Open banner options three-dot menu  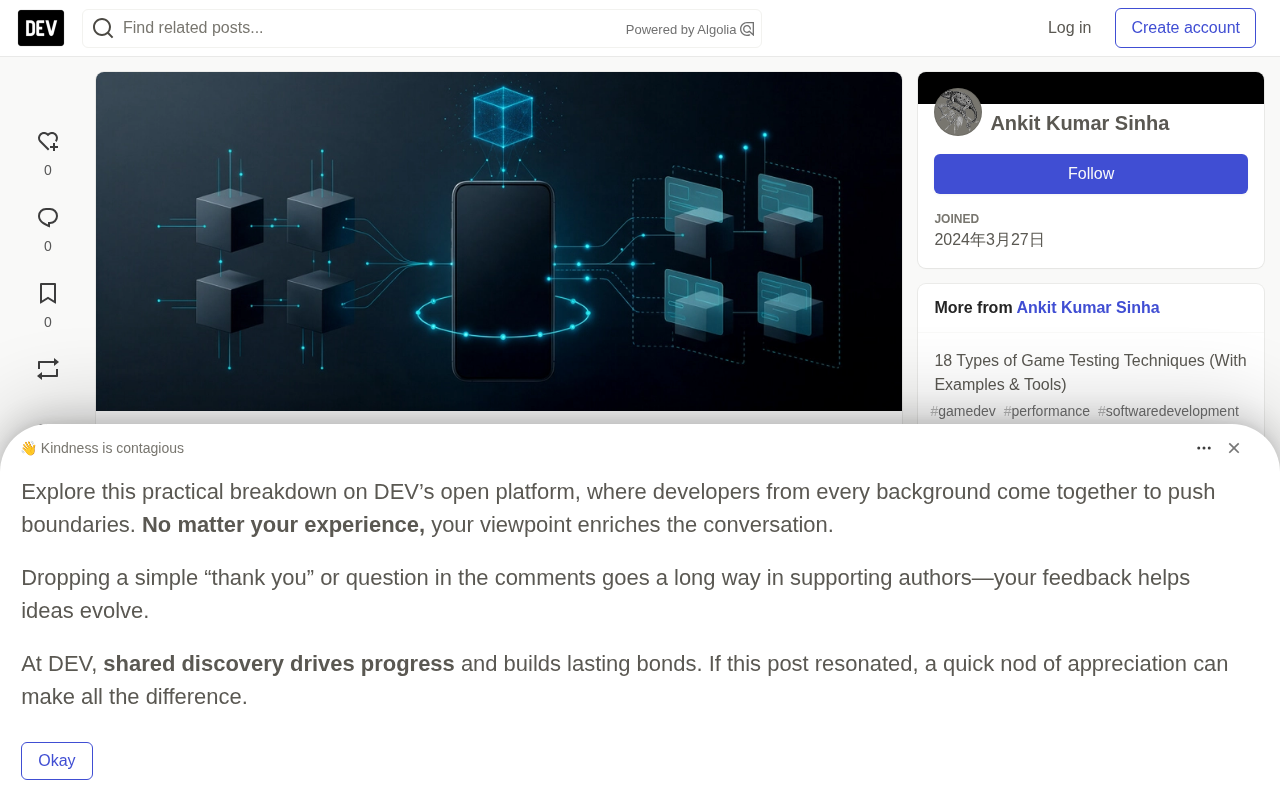click(x=1204, y=448)
